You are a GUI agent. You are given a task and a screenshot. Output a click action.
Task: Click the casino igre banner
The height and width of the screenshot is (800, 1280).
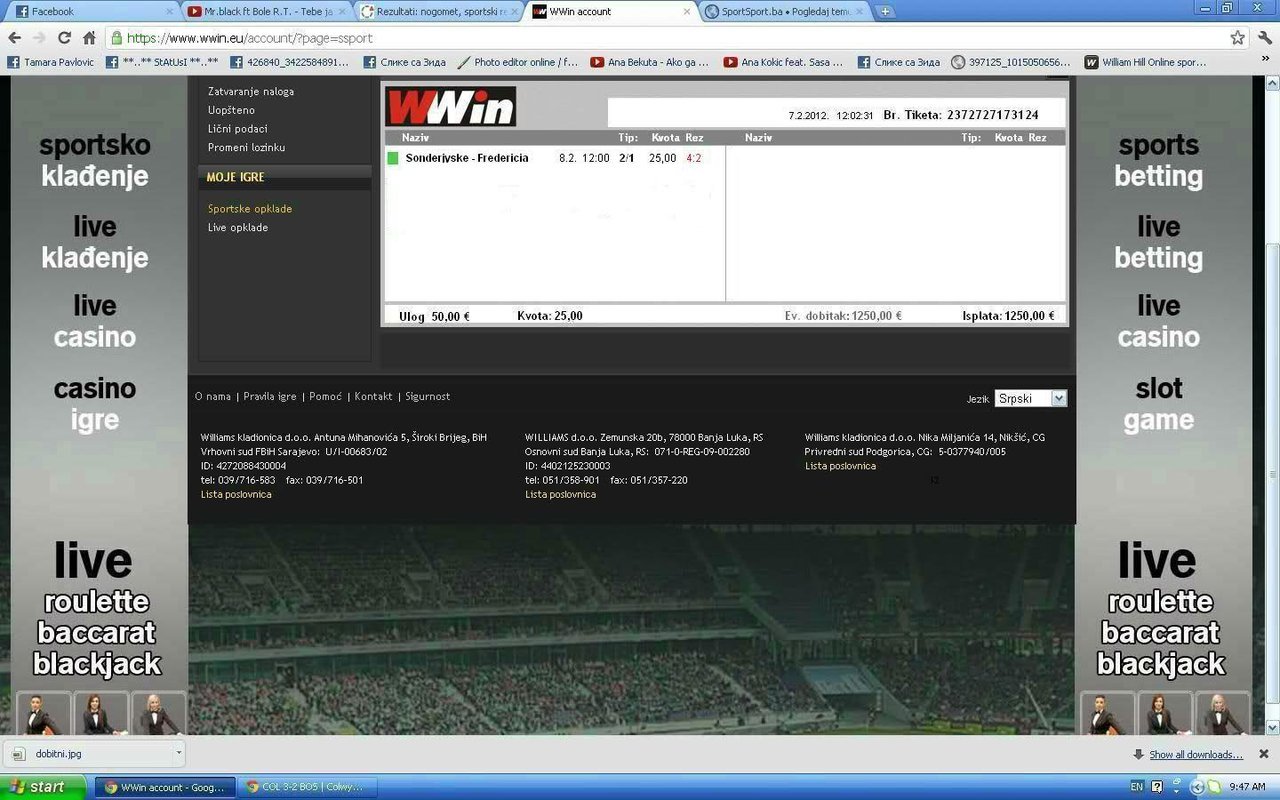[x=95, y=404]
